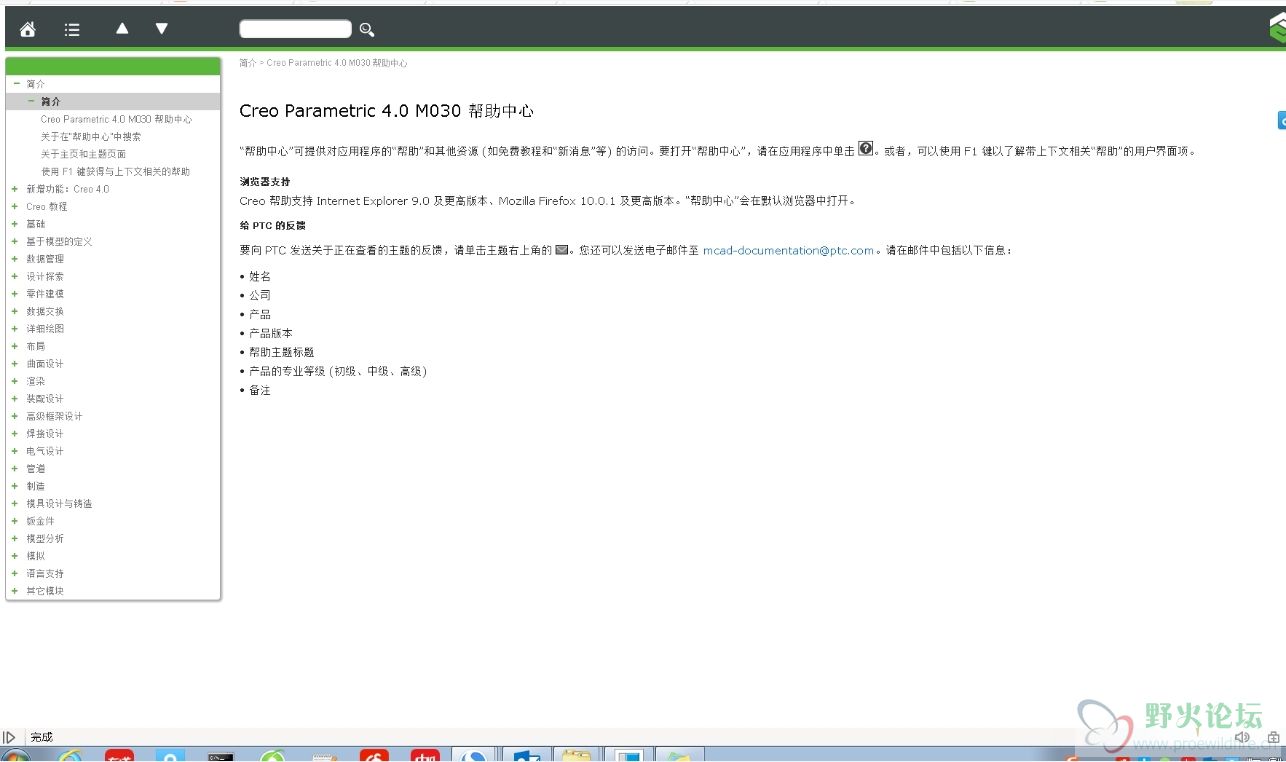Image resolution: width=1286 pixels, height=762 pixels.
Task: Click the page heading Creo Parametric 4.0 M030 帮助中心
Action: point(387,110)
